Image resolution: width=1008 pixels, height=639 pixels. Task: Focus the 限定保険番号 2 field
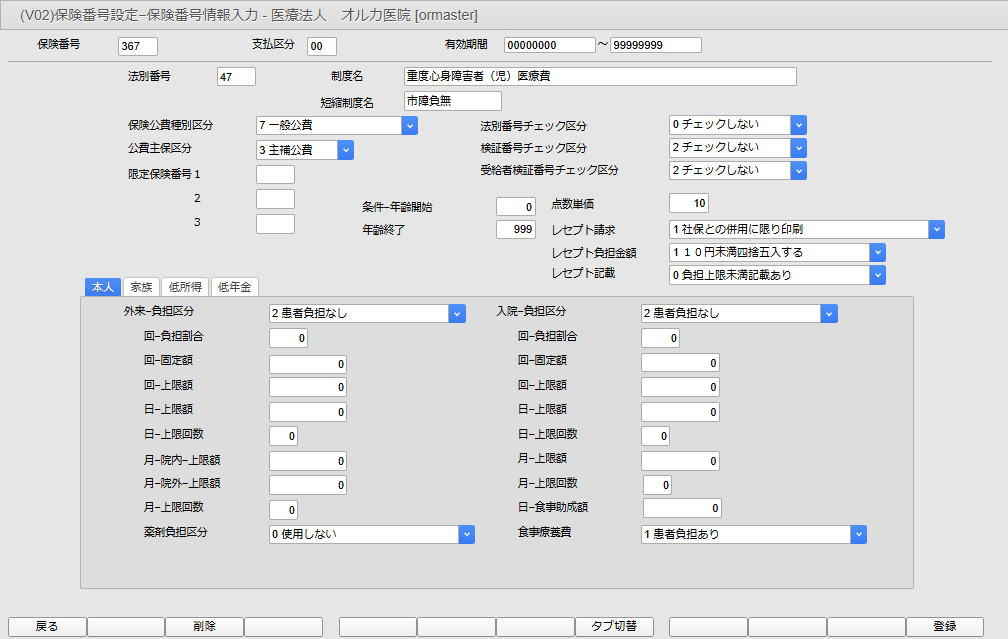276,199
